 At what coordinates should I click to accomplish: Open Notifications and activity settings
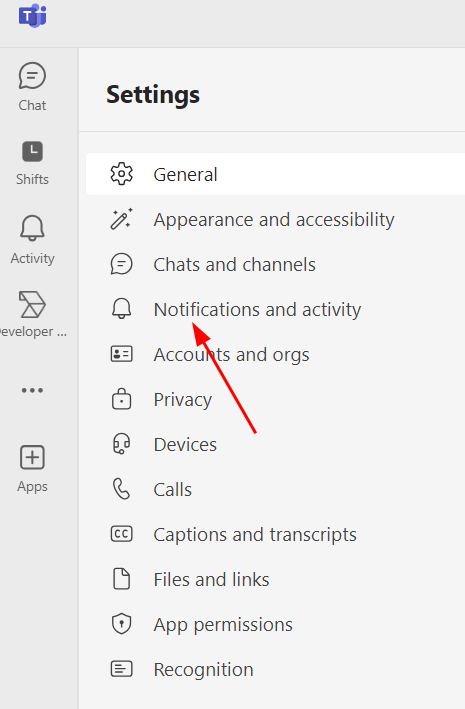pos(257,310)
